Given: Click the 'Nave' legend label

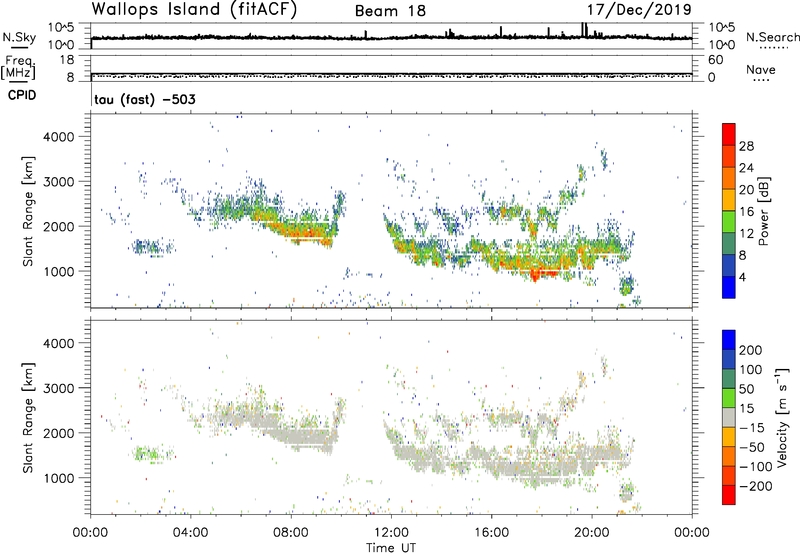Looking at the screenshot, I should click(x=761, y=70).
